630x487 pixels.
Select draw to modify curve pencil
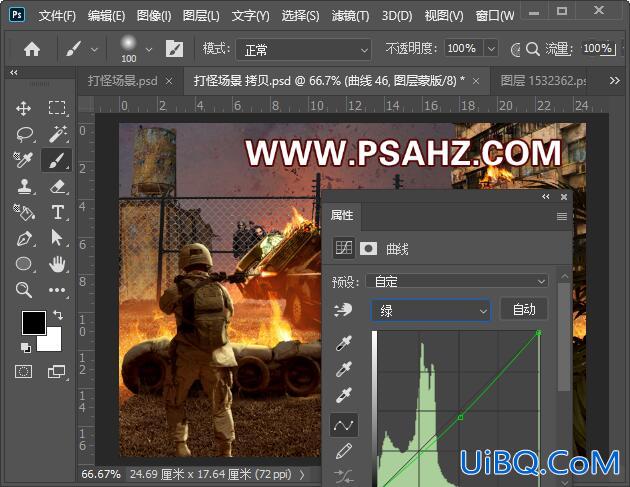(344, 451)
